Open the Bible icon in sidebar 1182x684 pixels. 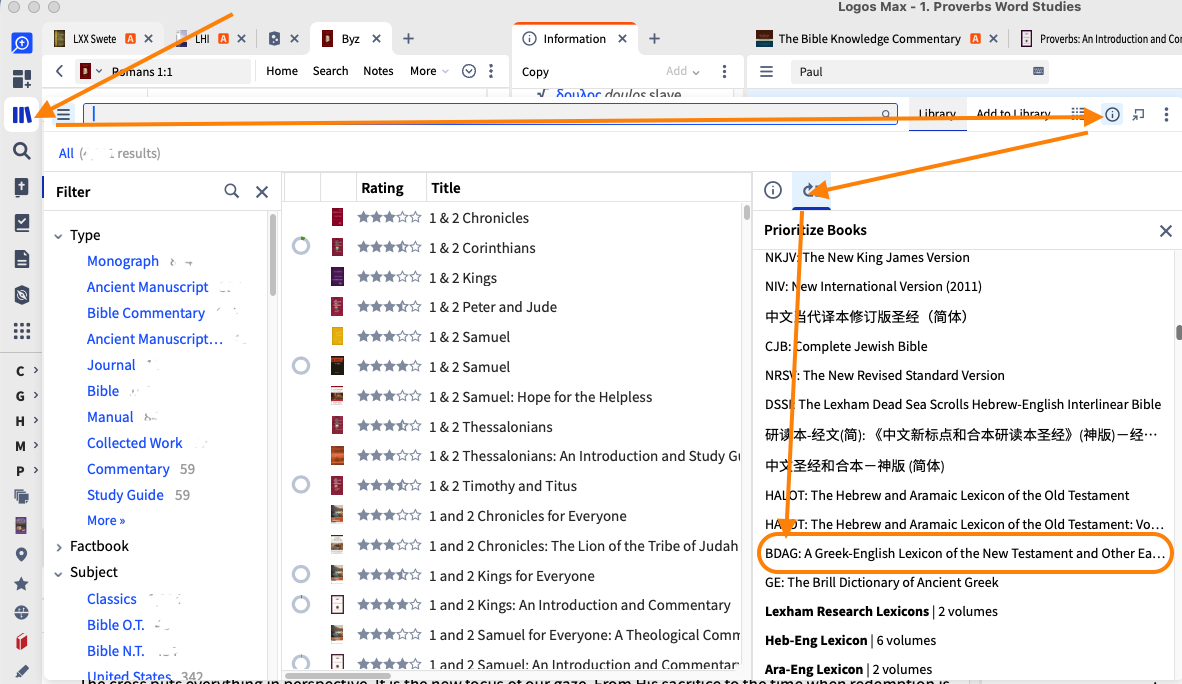tap(22, 187)
